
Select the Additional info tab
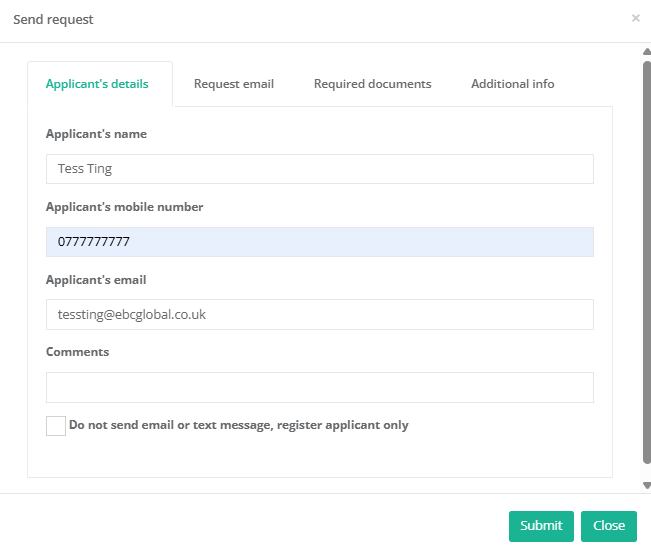512,84
